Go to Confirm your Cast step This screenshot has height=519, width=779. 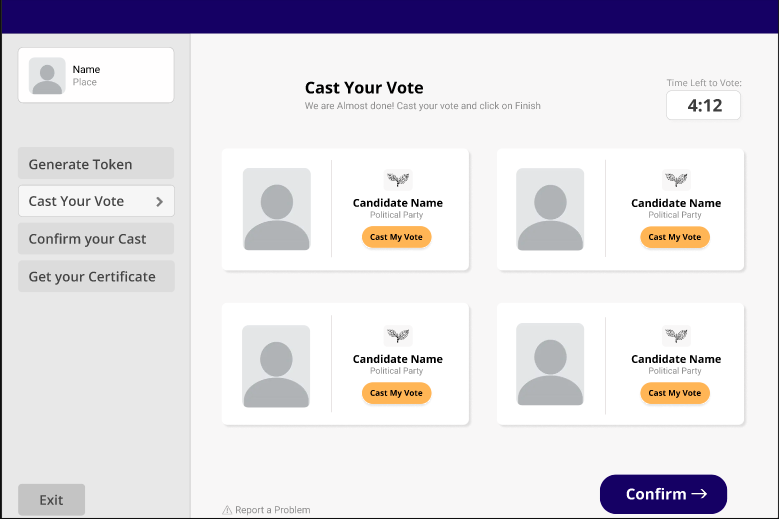point(96,239)
